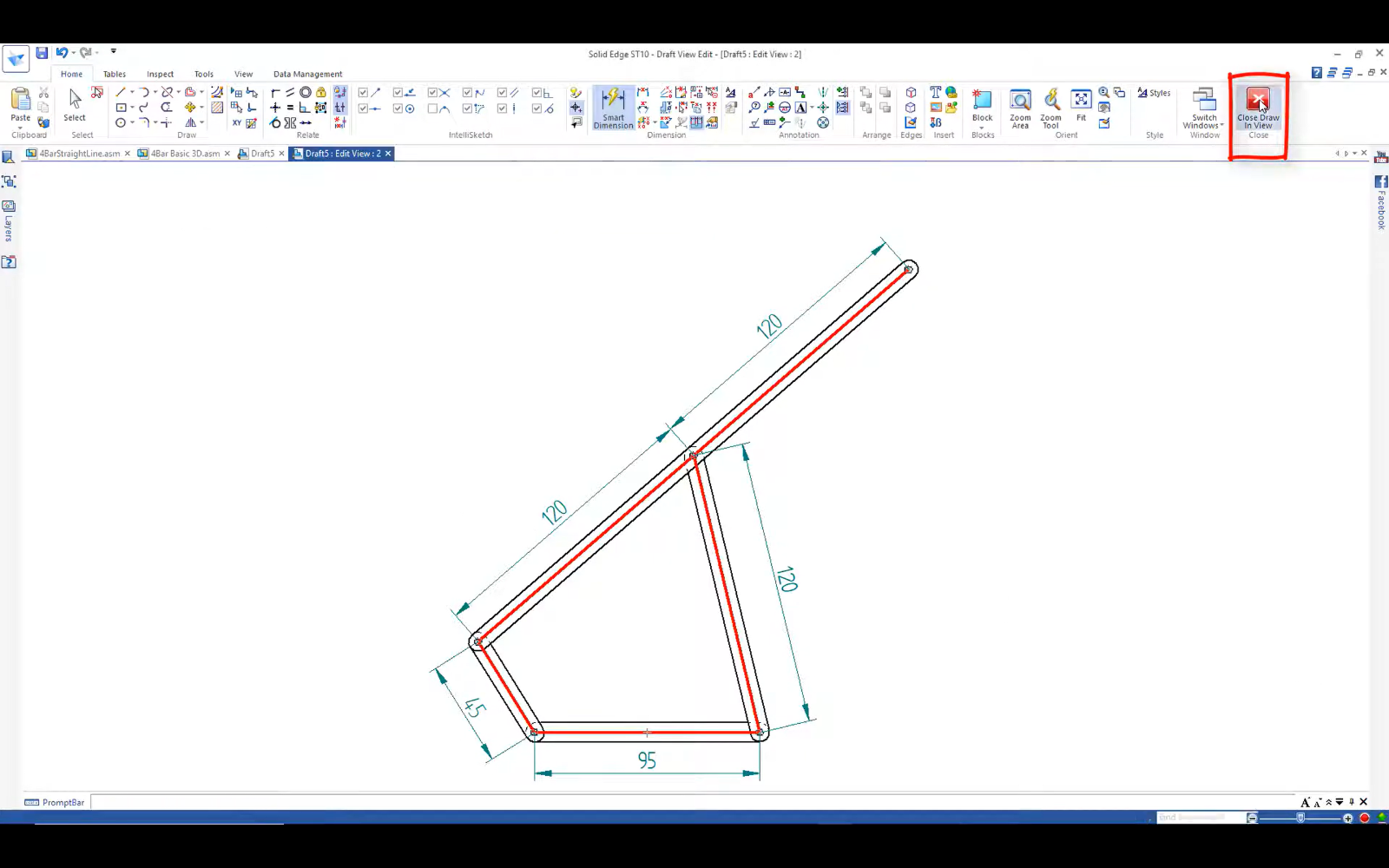Expand the Block dropdown arrow

982,128
